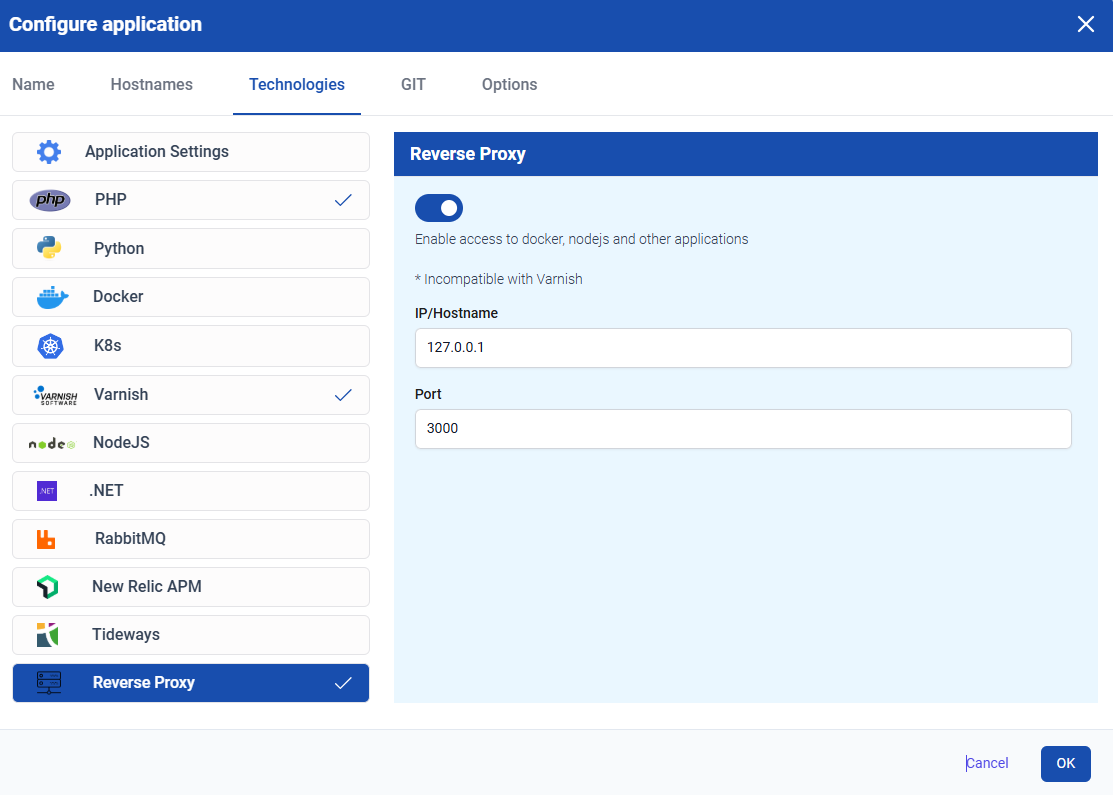Click the checkmark next to Varnish
The width and height of the screenshot is (1113, 795).
343,394
